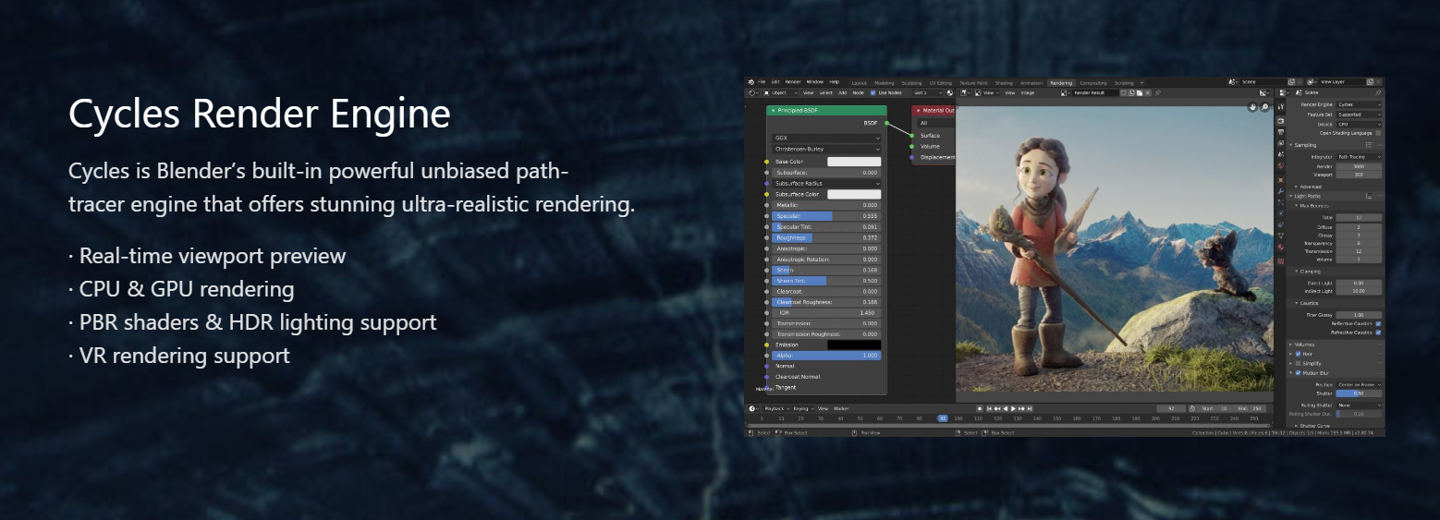Click the material sphere icon after Slot 1
Screen dimensions: 1440x520
(949, 93)
